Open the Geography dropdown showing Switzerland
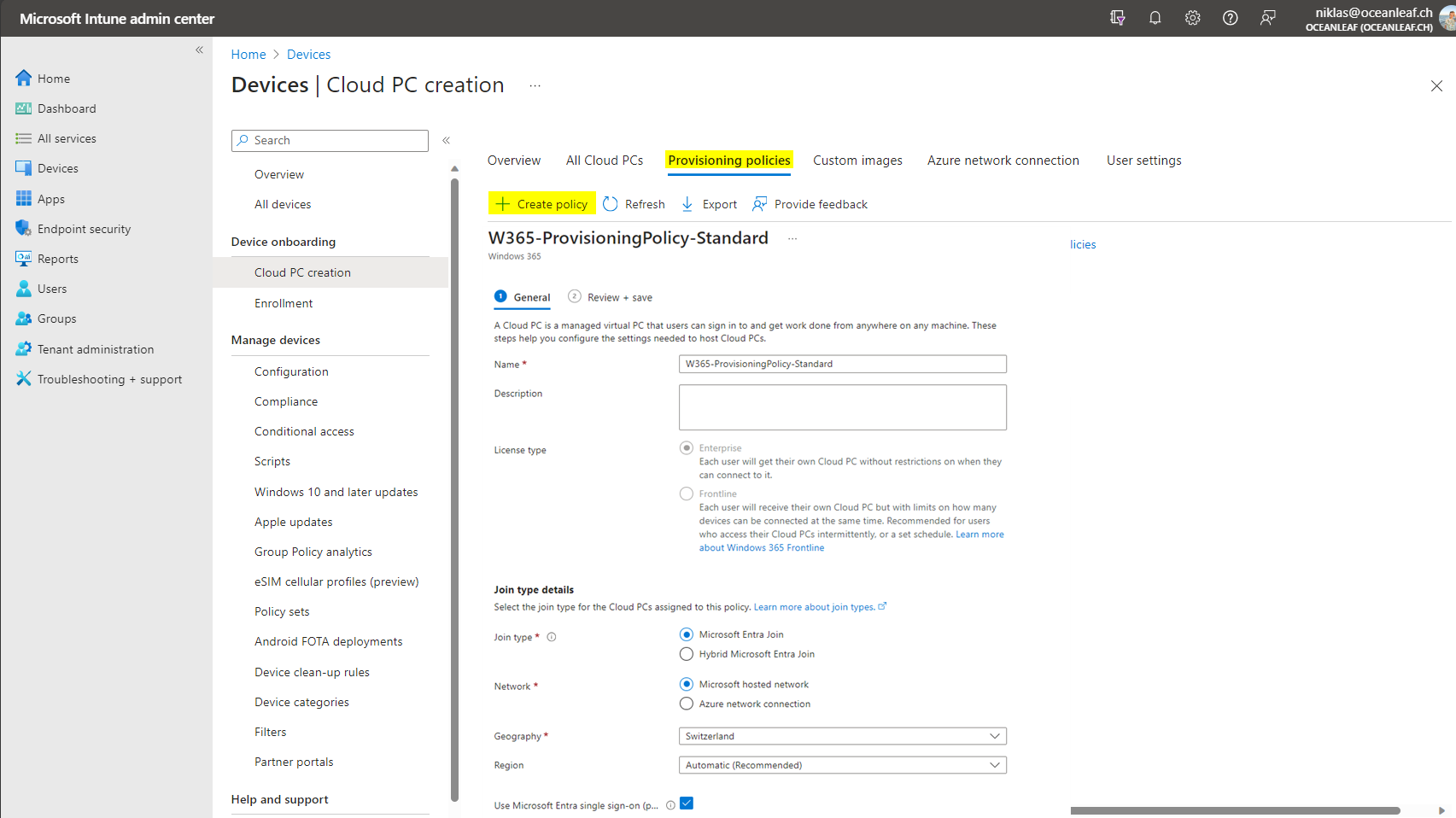Viewport: 1456px width, 818px height. click(843, 736)
